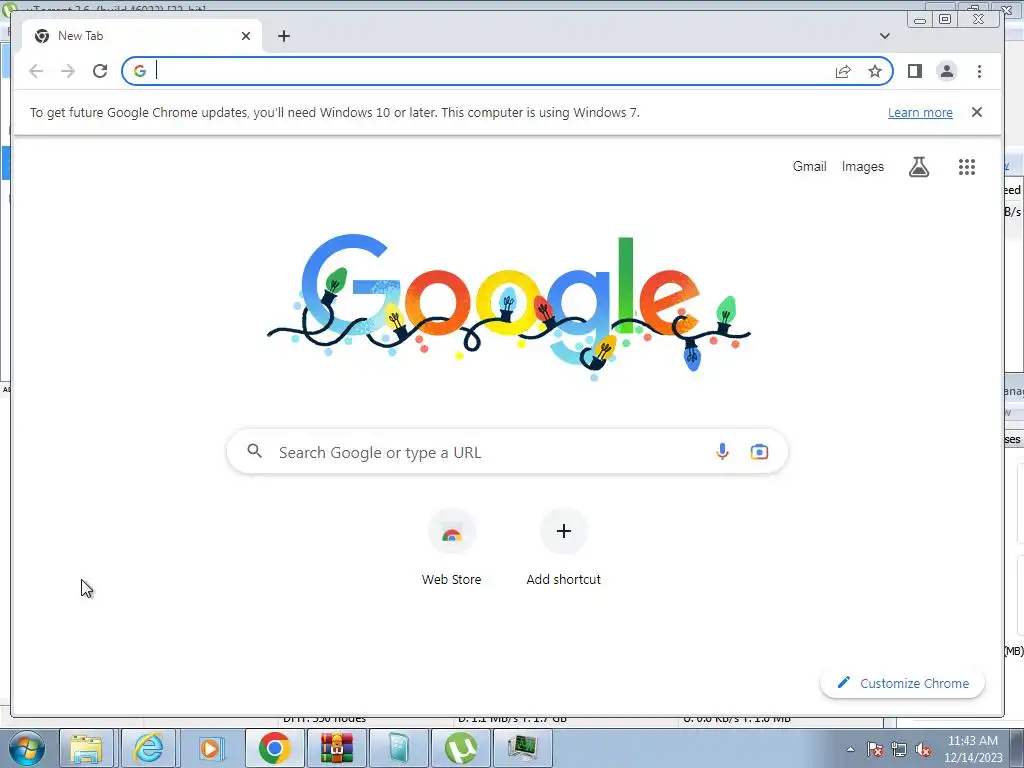This screenshot has width=1024, height=768.
Task: Open the Google apps grid
Action: [x=967, y=167]
